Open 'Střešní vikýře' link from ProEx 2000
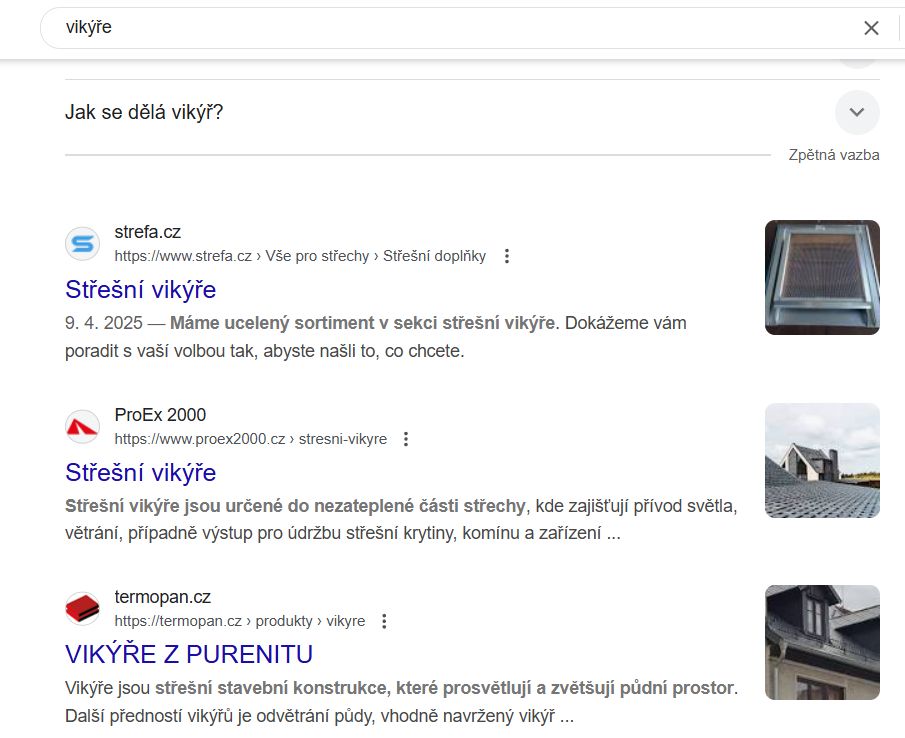 (x=140, y=472)
